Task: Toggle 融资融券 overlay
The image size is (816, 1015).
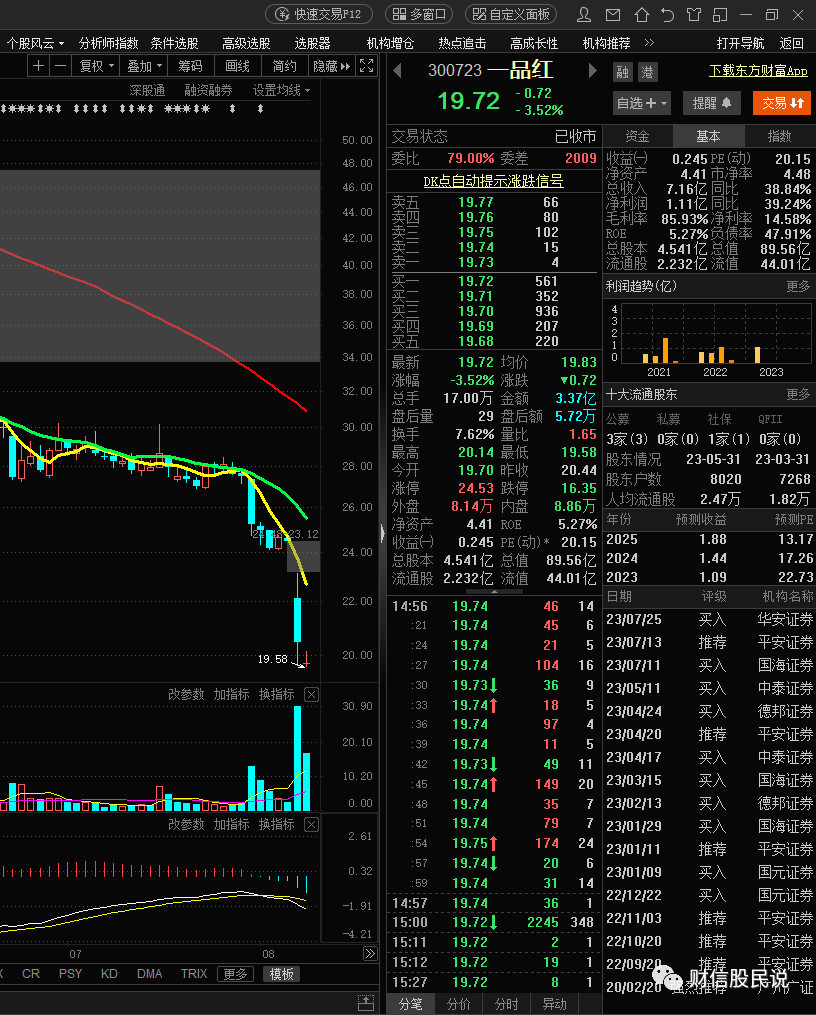Action: (x=208, y=90)
